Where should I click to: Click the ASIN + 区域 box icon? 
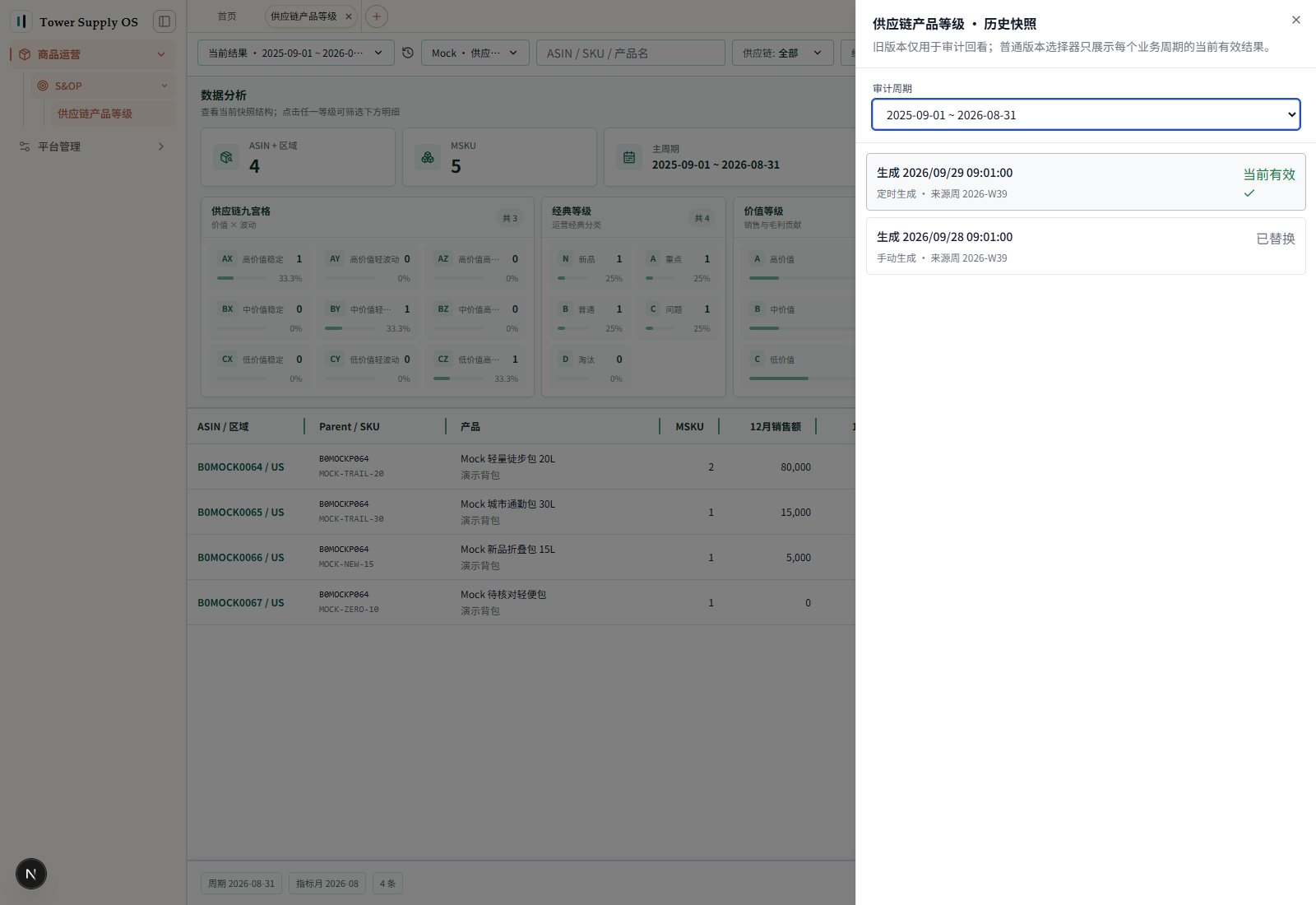click(226, 156)
